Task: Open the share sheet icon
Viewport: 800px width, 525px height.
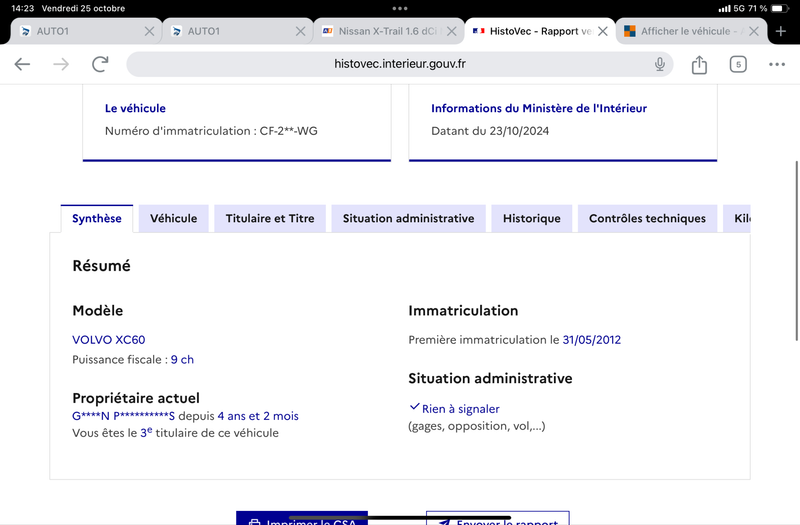Action: 699,64
